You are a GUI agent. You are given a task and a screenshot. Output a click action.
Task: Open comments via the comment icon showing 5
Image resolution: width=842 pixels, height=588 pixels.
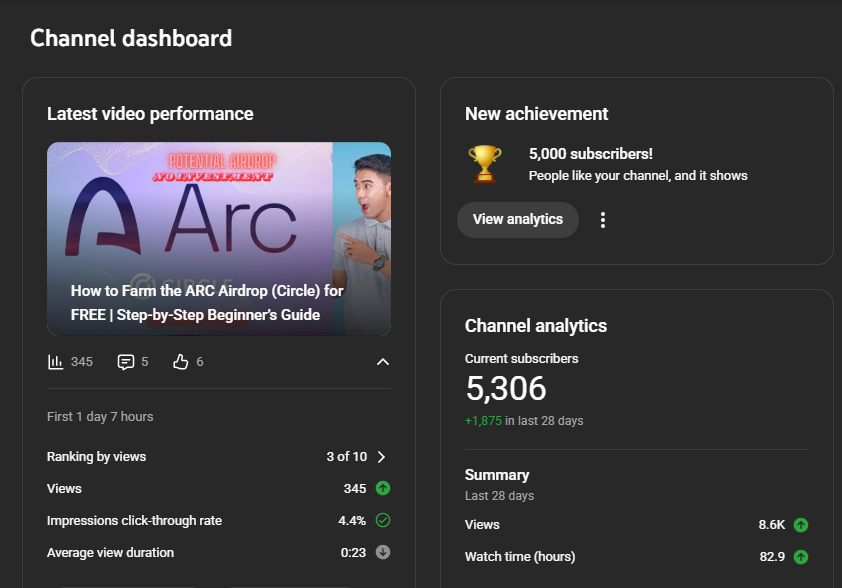[x=125, y=362]
